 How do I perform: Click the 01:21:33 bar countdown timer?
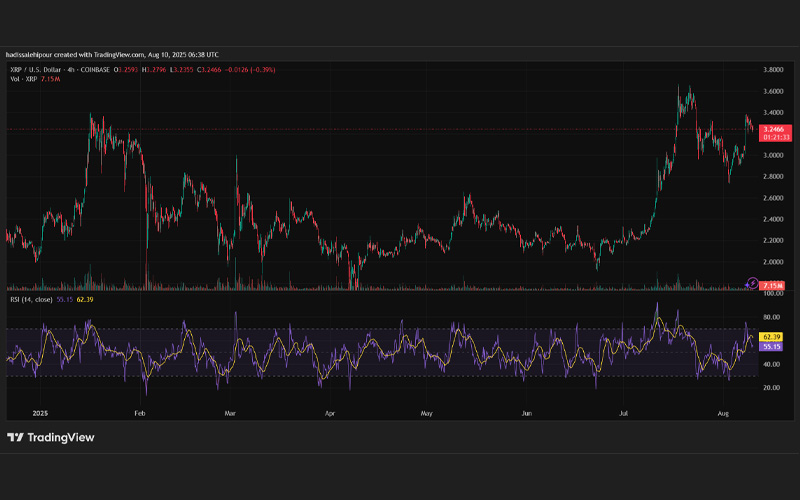tap(776, 137)
